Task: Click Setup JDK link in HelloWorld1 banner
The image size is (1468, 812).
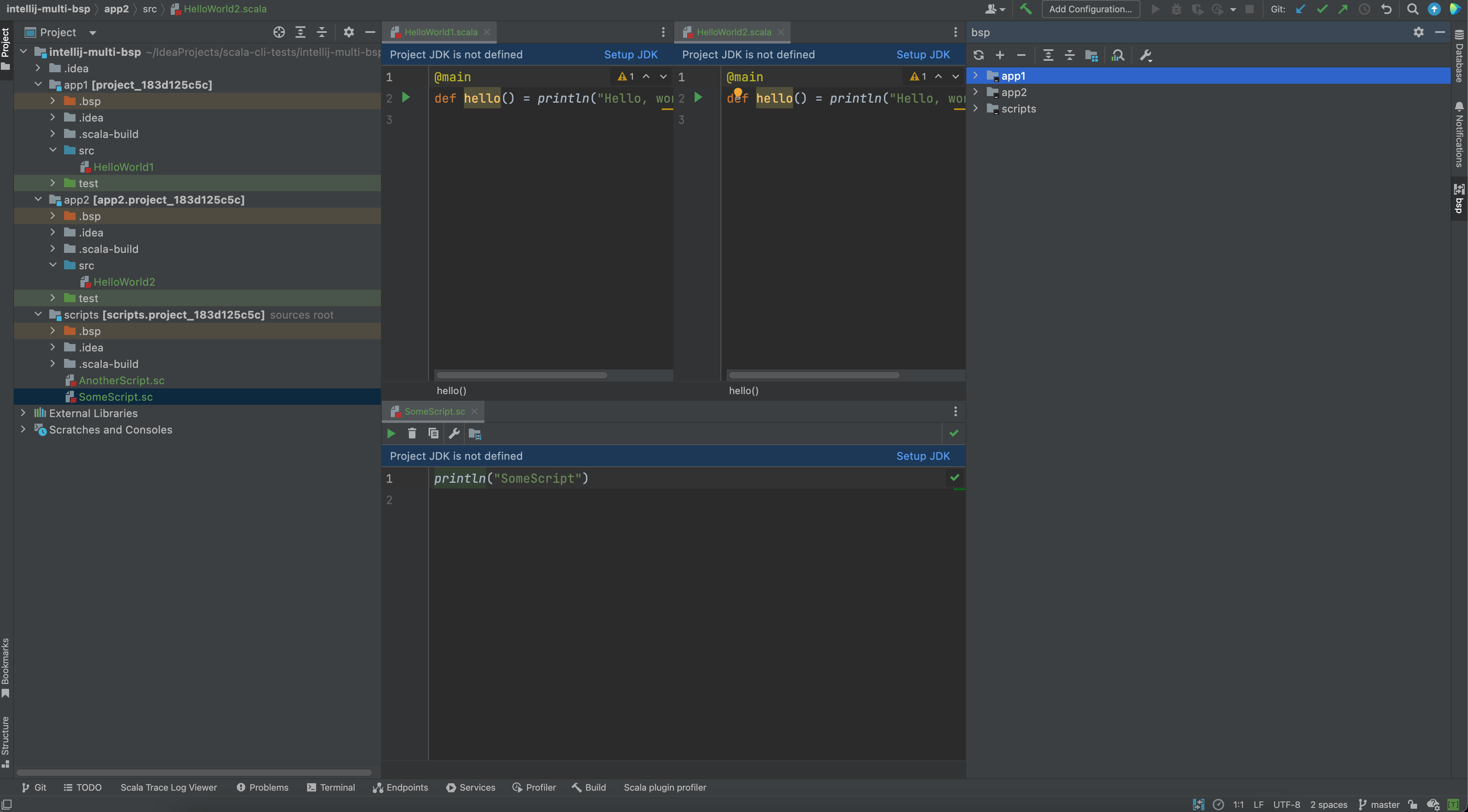Action: tap(630, 55)
